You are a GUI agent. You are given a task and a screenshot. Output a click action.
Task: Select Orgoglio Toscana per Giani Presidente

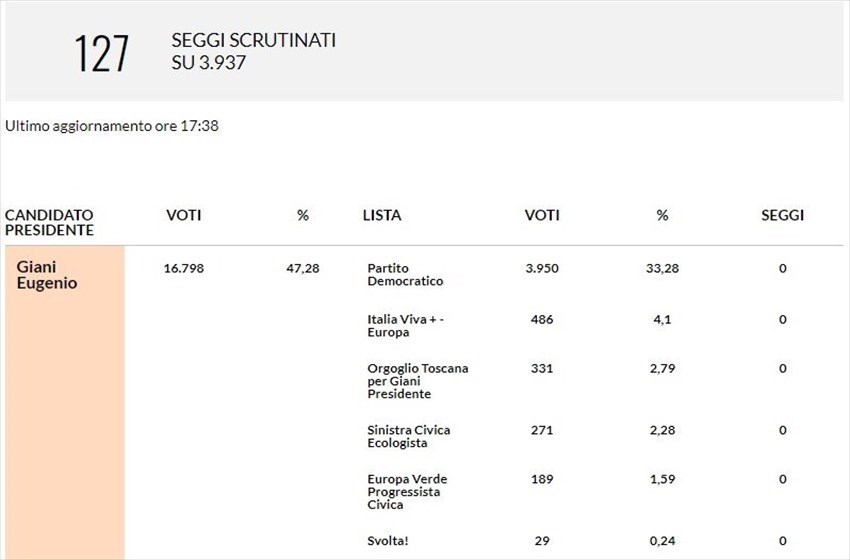coord(417,381)
